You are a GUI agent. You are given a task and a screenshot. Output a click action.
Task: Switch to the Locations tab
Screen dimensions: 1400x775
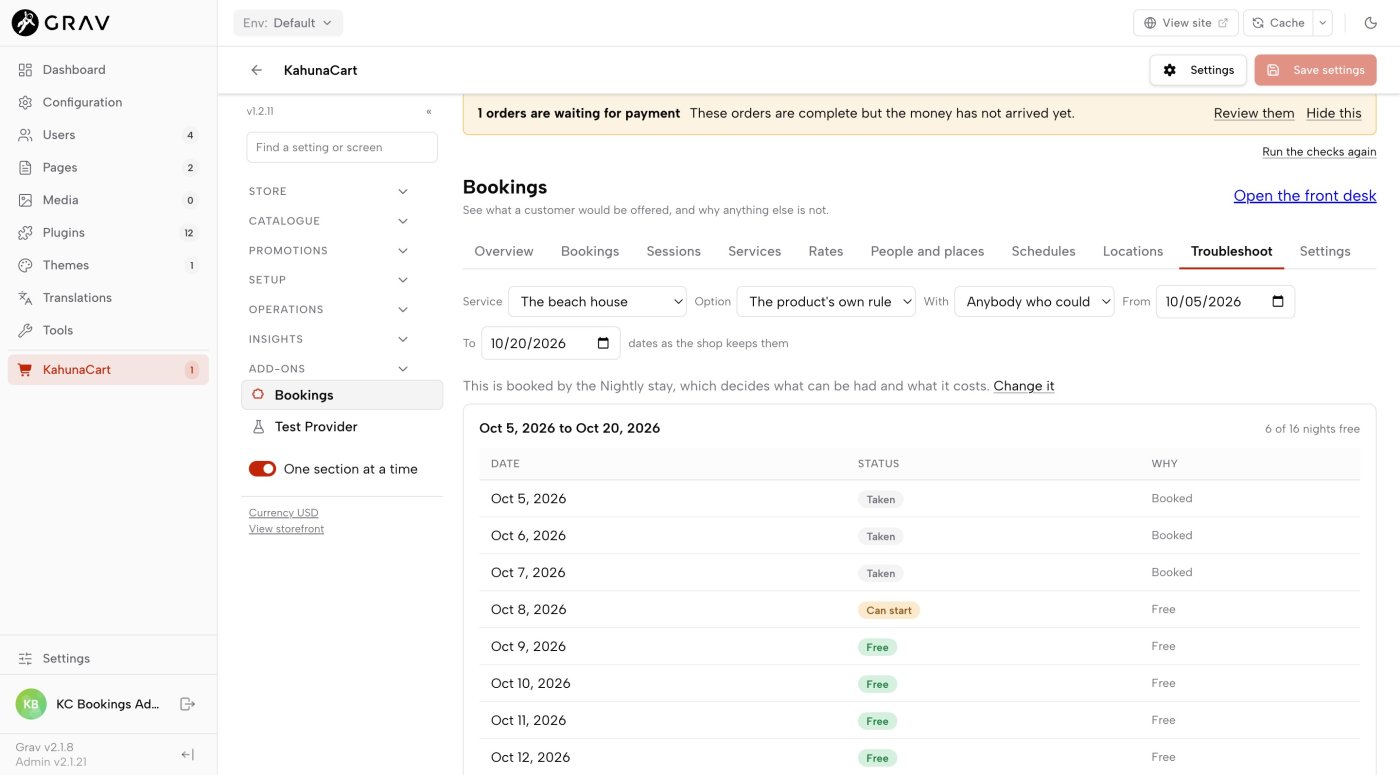click(x=1133, y=251)
